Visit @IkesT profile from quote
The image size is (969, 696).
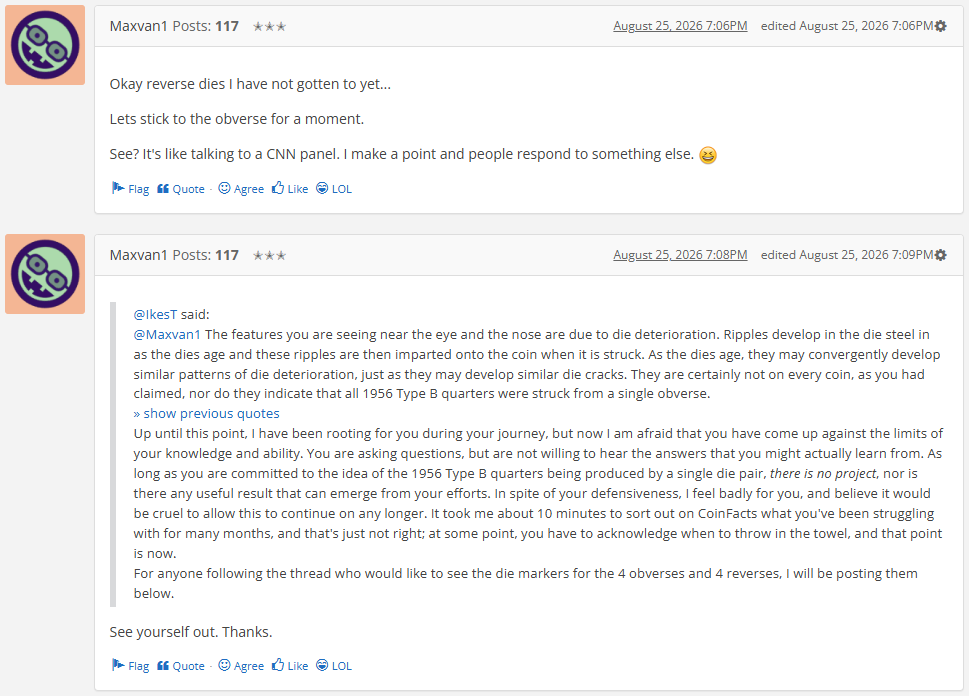click(x=155, y=314)
